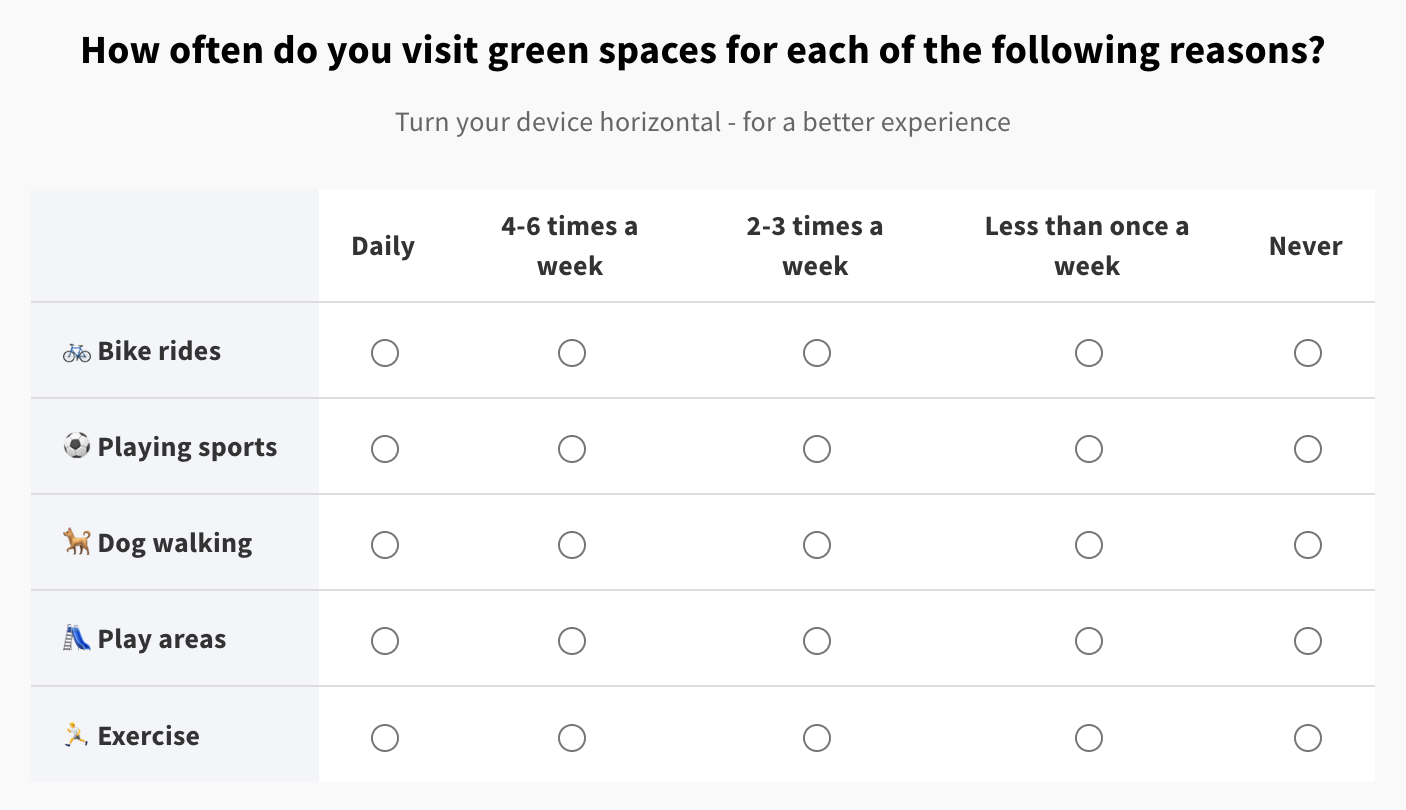Mark Playing sports as Less than once a week
The height and width of the screenshot is (810, 1406).
pos(1089,449)
